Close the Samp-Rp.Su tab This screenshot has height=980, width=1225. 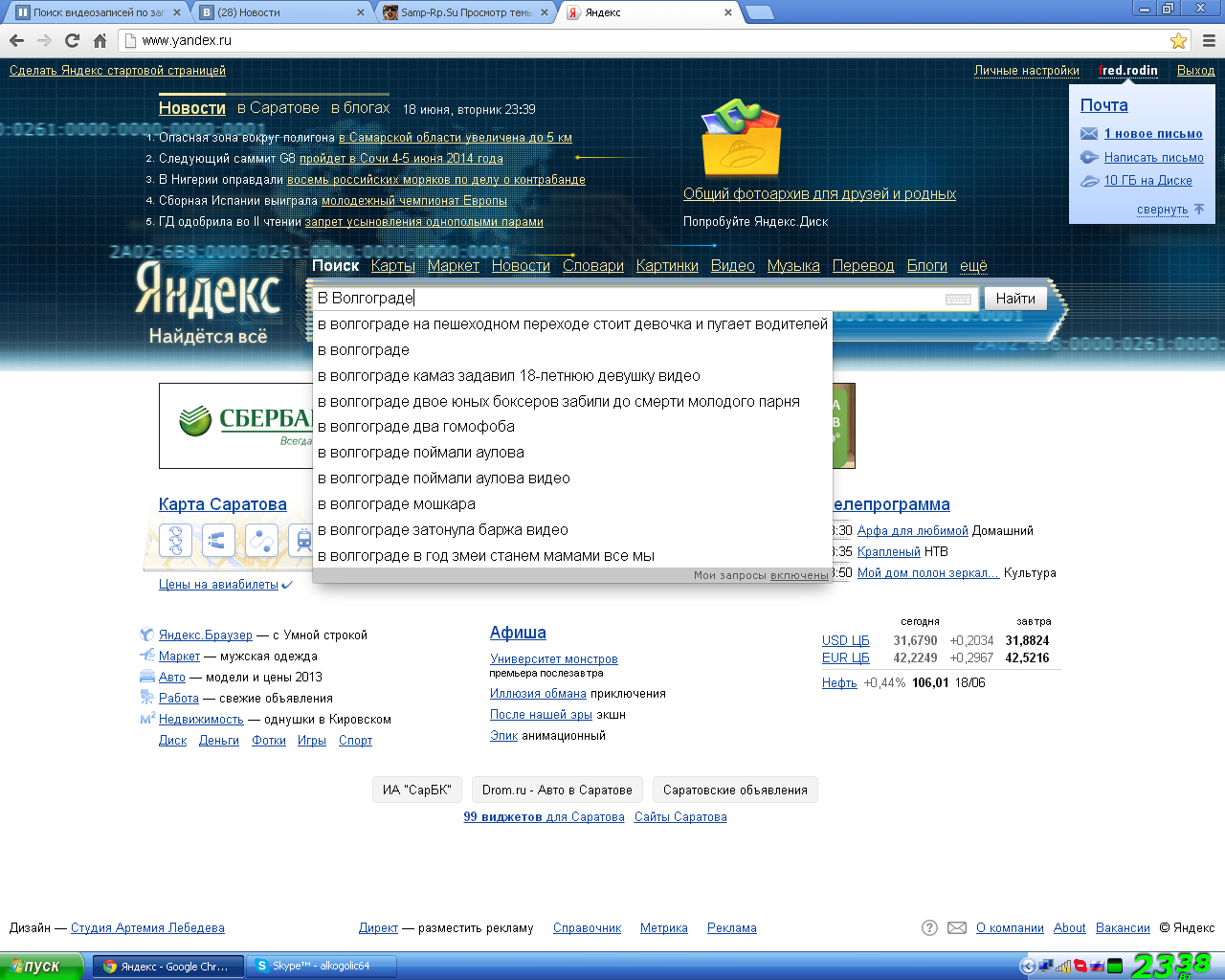point(545,12)
